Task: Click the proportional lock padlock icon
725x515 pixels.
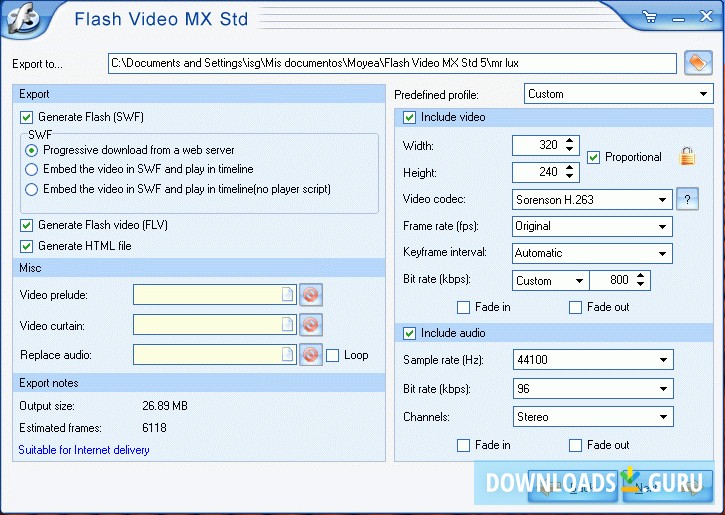Action: [687, 156]
